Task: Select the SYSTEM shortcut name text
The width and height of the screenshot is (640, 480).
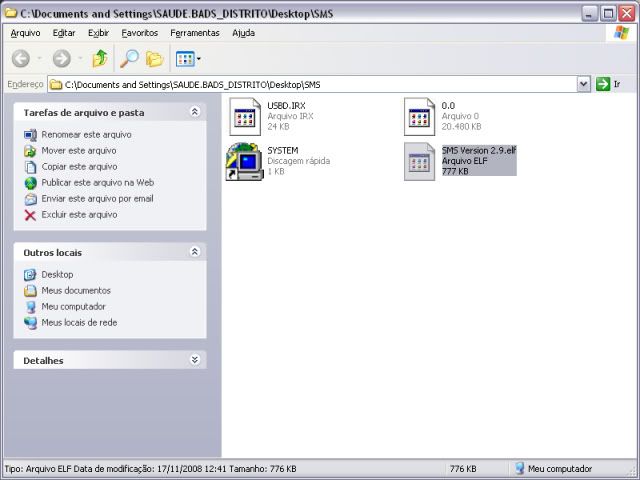Action: point(283,151)
